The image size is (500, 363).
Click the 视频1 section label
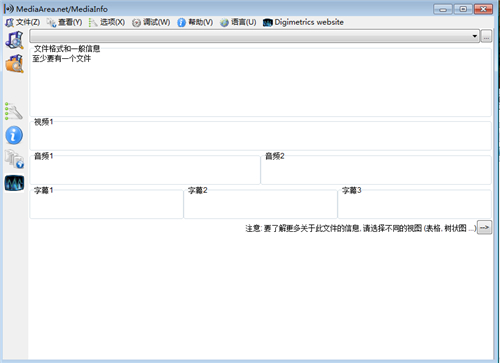point(43,122)
